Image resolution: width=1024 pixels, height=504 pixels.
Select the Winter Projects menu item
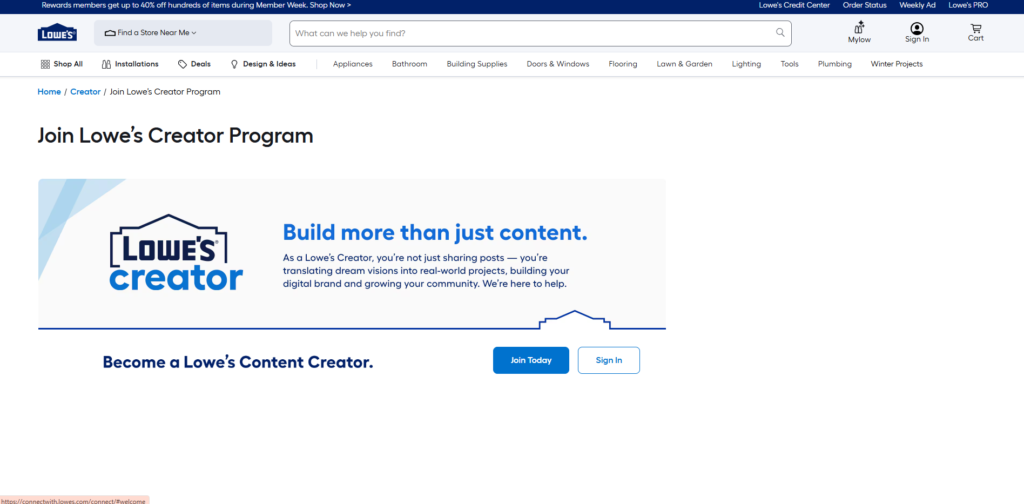[896, 64]
